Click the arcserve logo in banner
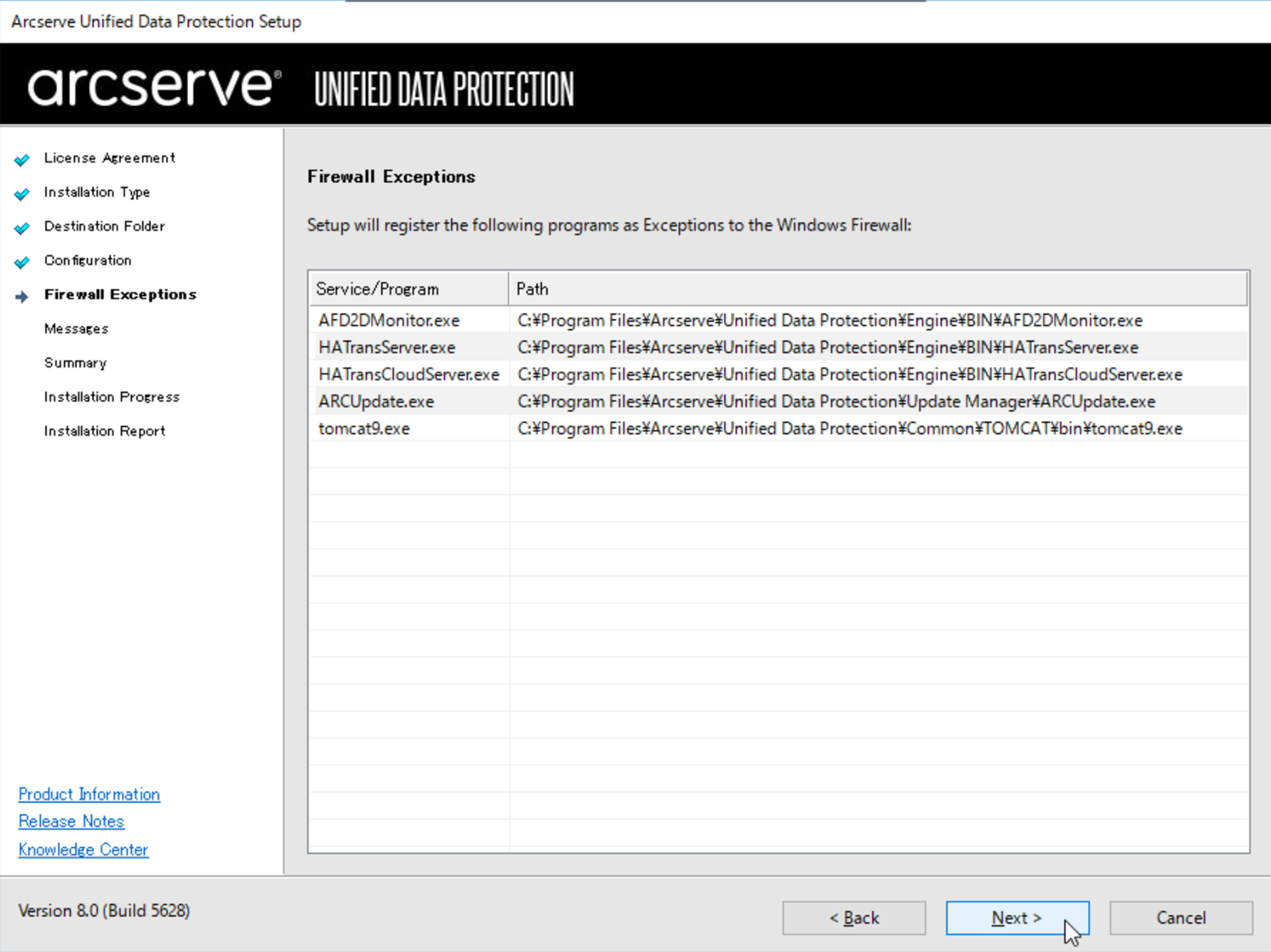Image resolution: width=1271 pixels, height=952 pixels. tap(154, 87)
